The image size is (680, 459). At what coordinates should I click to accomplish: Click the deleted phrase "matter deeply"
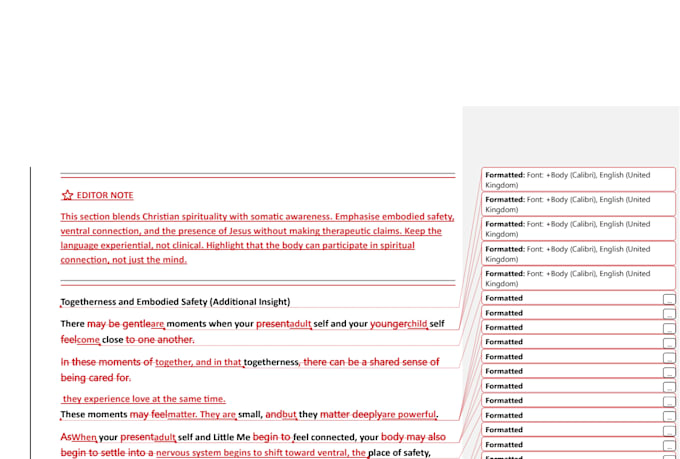(350, 414)
